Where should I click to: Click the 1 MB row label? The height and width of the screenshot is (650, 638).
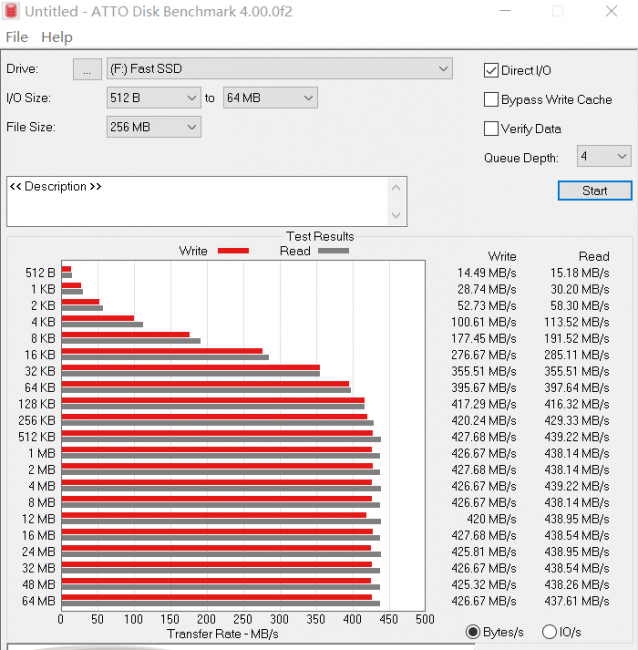[42, 454]
